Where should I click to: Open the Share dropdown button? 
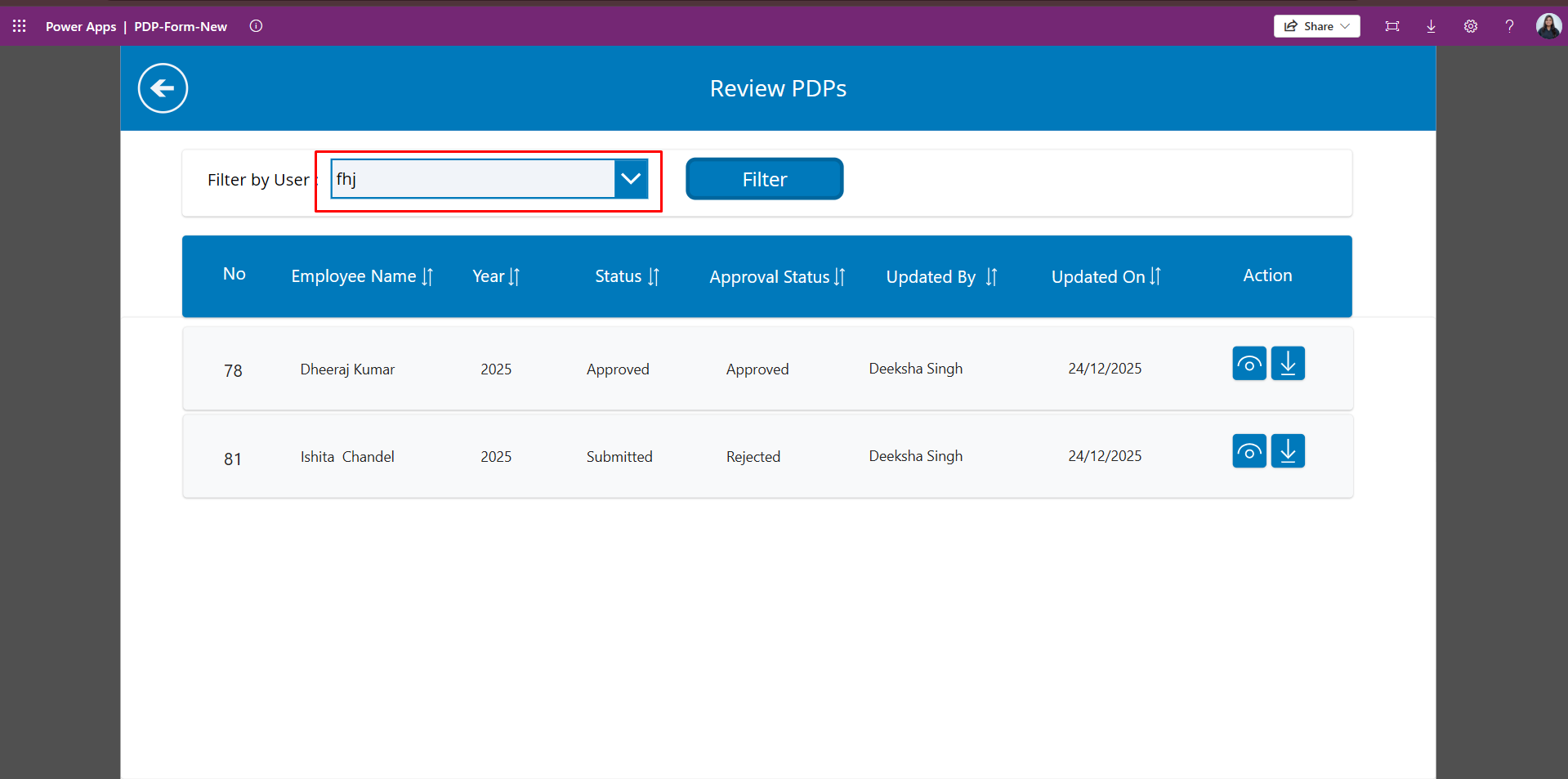[1316, 26]
